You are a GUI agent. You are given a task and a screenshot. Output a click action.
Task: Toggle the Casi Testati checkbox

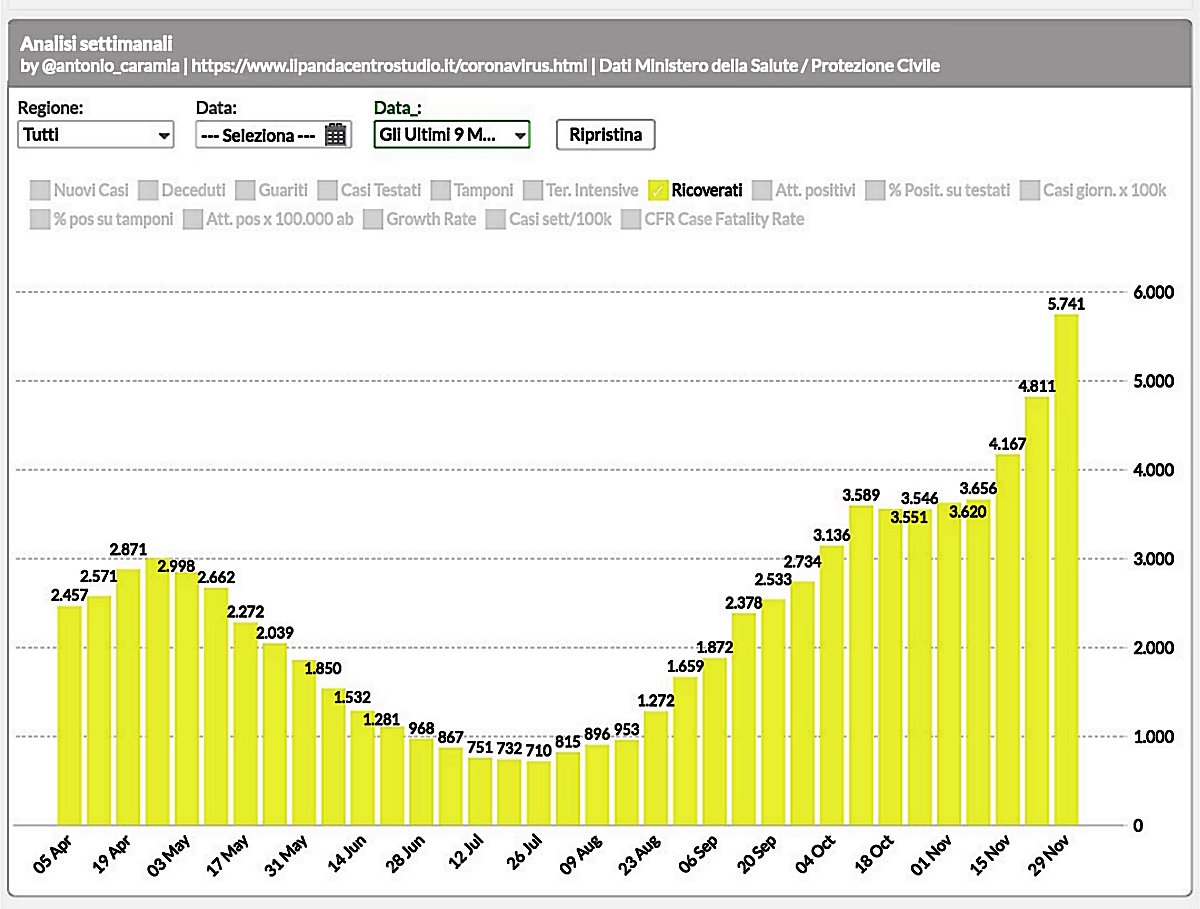click(x=327, y=190)
